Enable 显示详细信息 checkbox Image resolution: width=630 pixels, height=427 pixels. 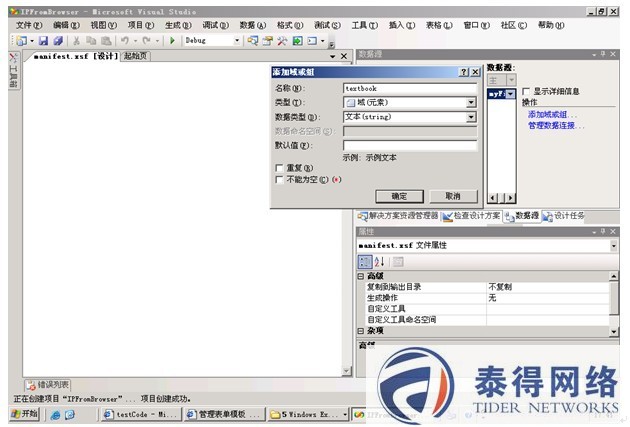click(526, 92)
